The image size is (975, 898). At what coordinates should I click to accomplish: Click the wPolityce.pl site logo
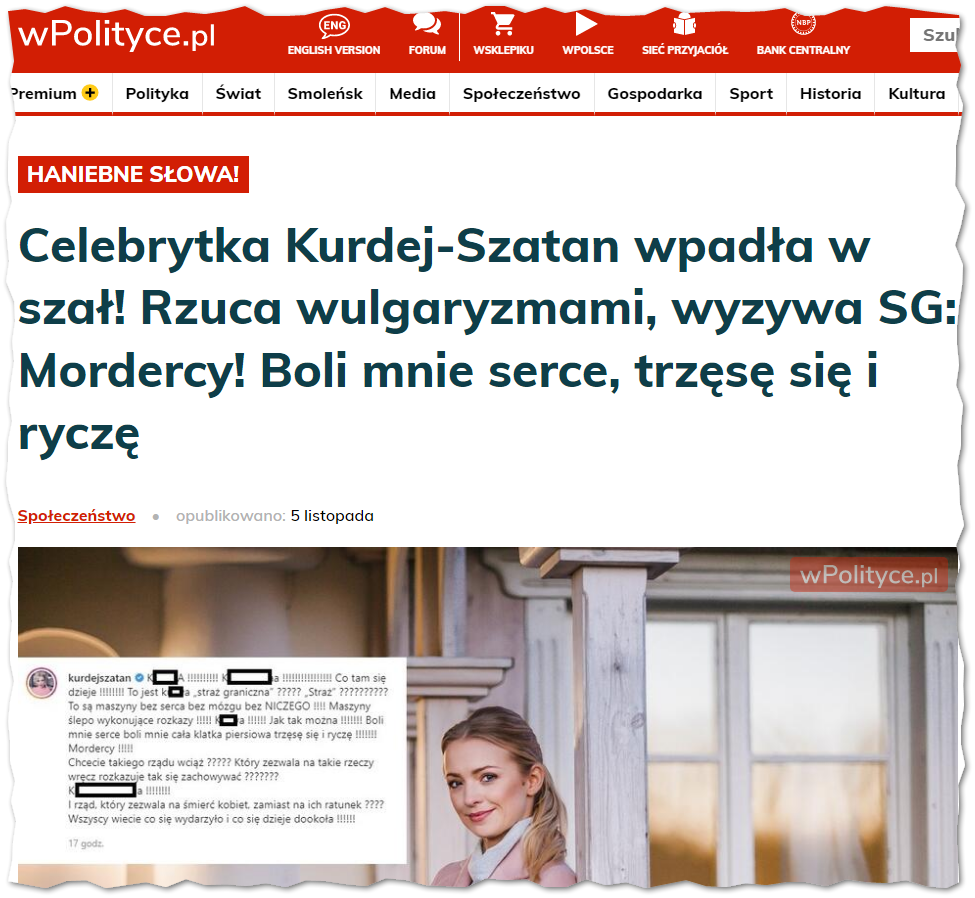(117, 35)
